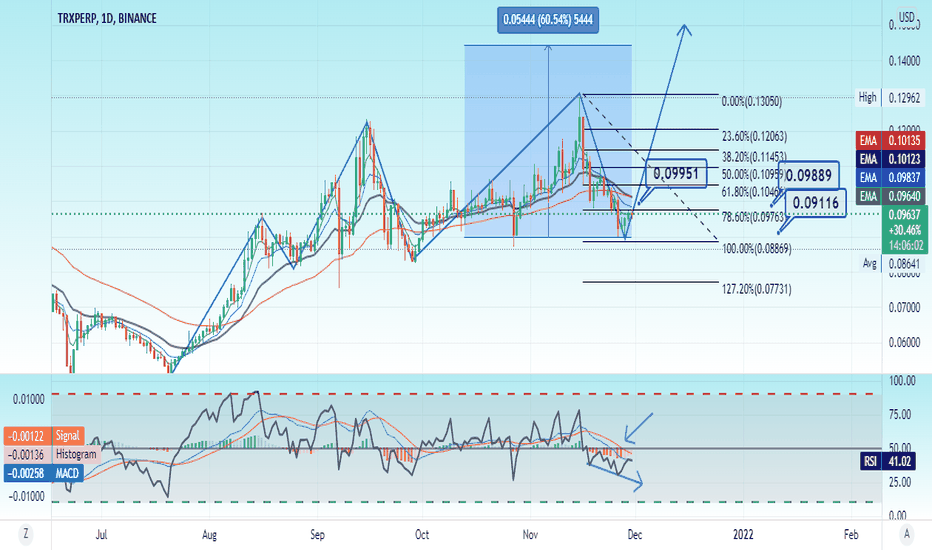The image size is (932, 550).
Task: Click the Z timezone button
Action: [26, 534]
